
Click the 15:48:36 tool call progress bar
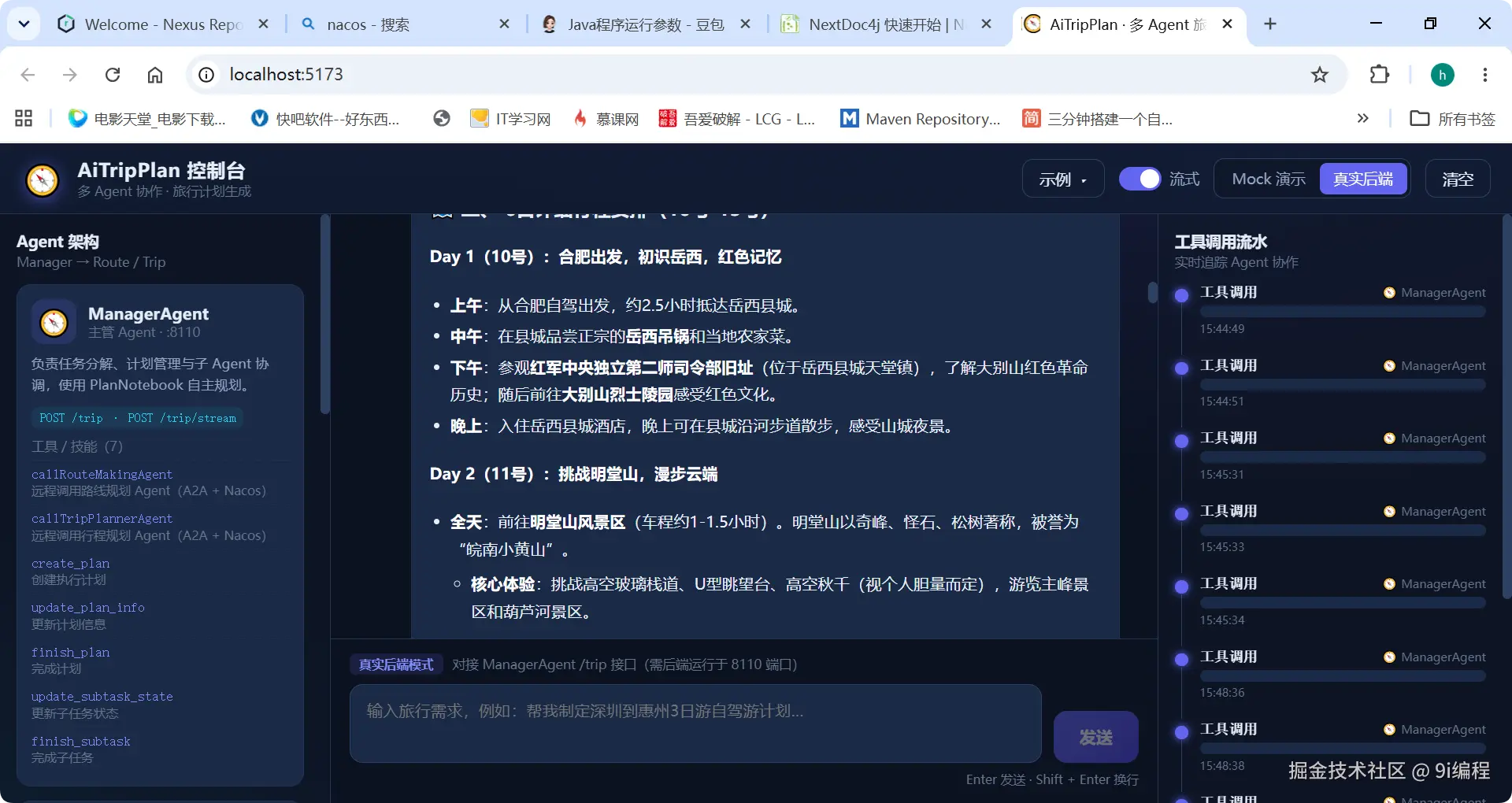click(1343, 675)
